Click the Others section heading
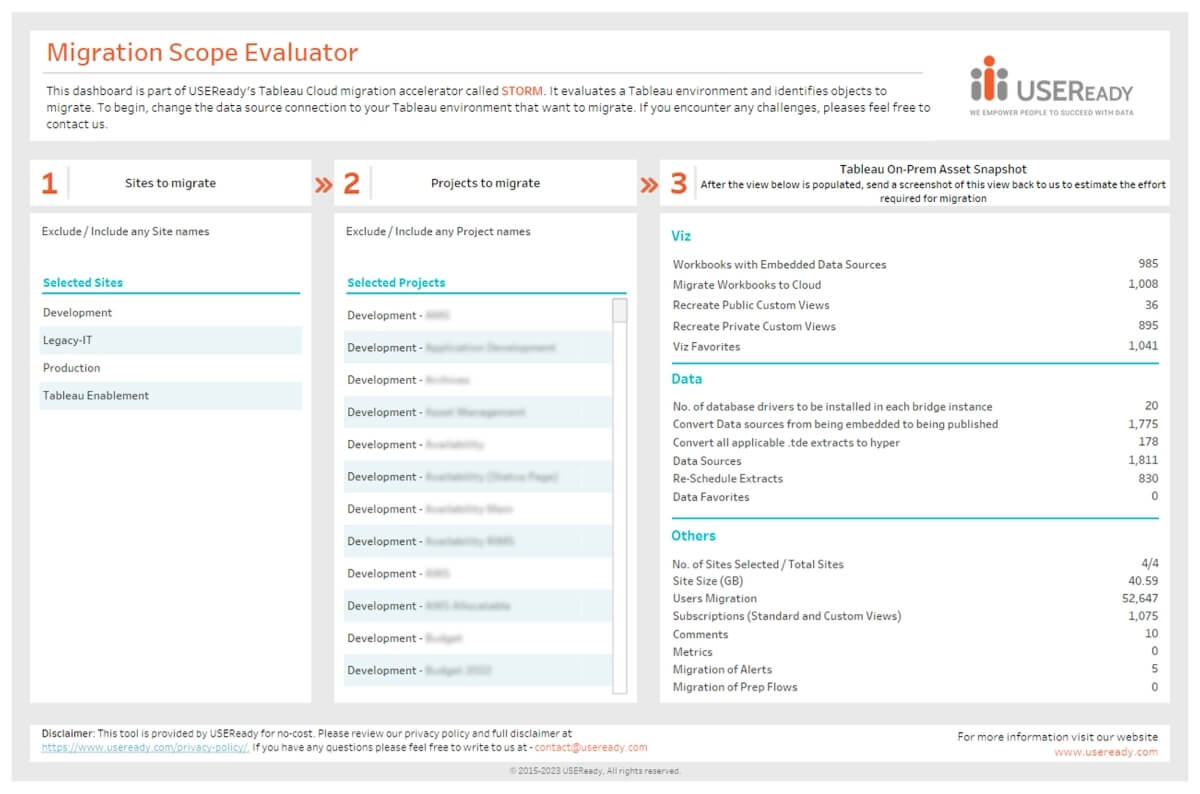This screenshot has height=794, width=1200. pyautogui.click(x=694, y=536)
